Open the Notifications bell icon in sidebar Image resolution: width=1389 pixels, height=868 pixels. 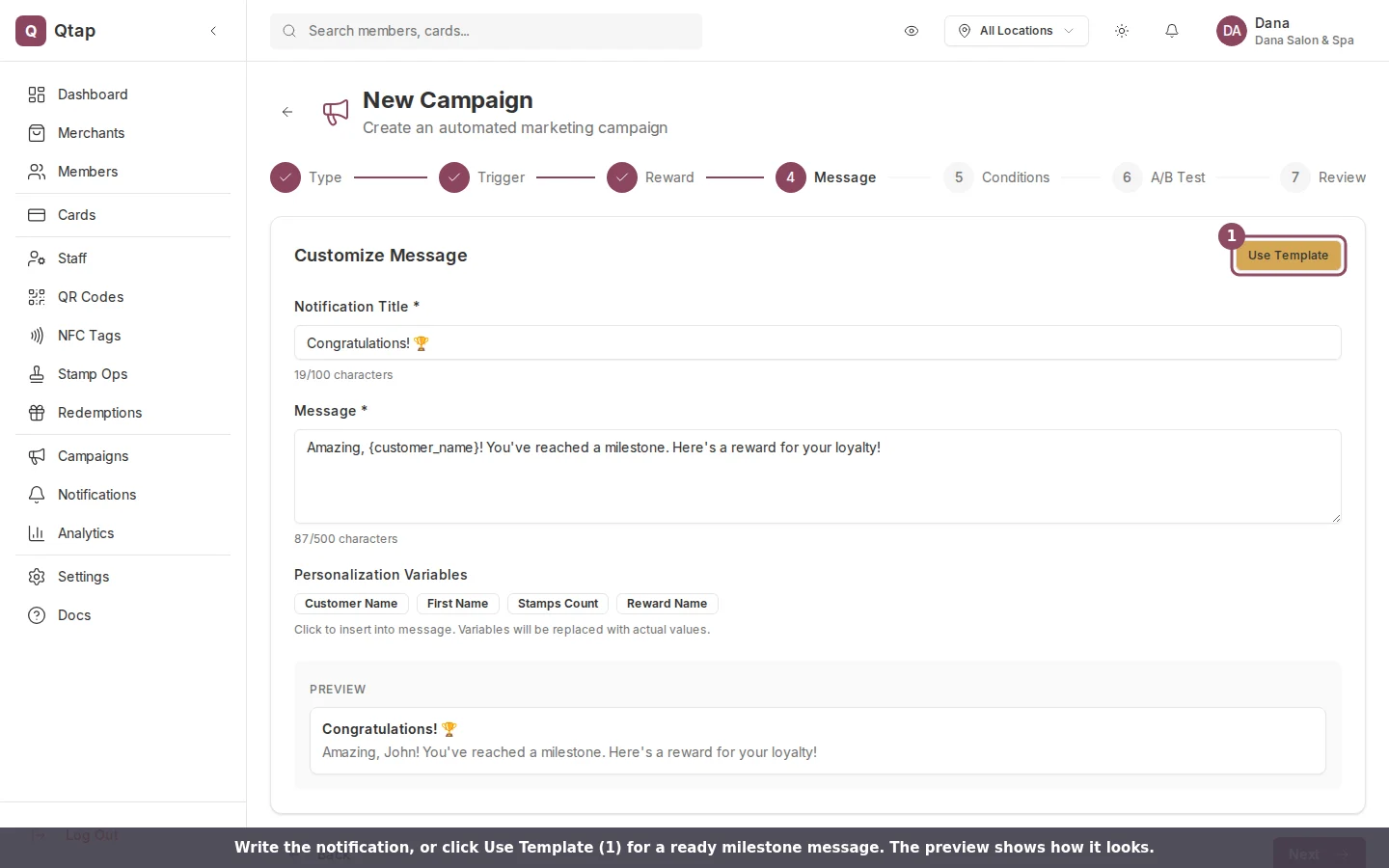point(37,495)
